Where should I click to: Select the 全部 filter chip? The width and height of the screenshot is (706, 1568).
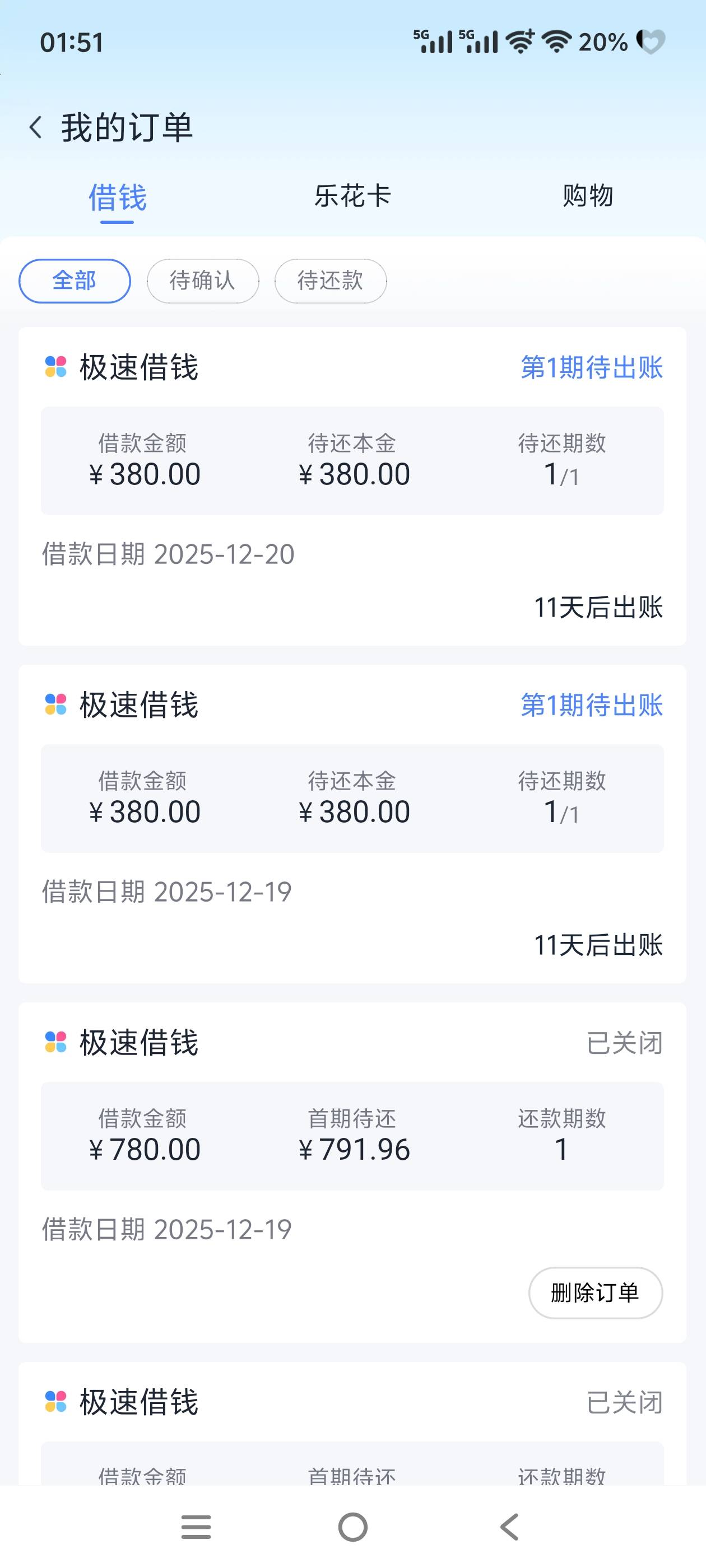[75, 281]
